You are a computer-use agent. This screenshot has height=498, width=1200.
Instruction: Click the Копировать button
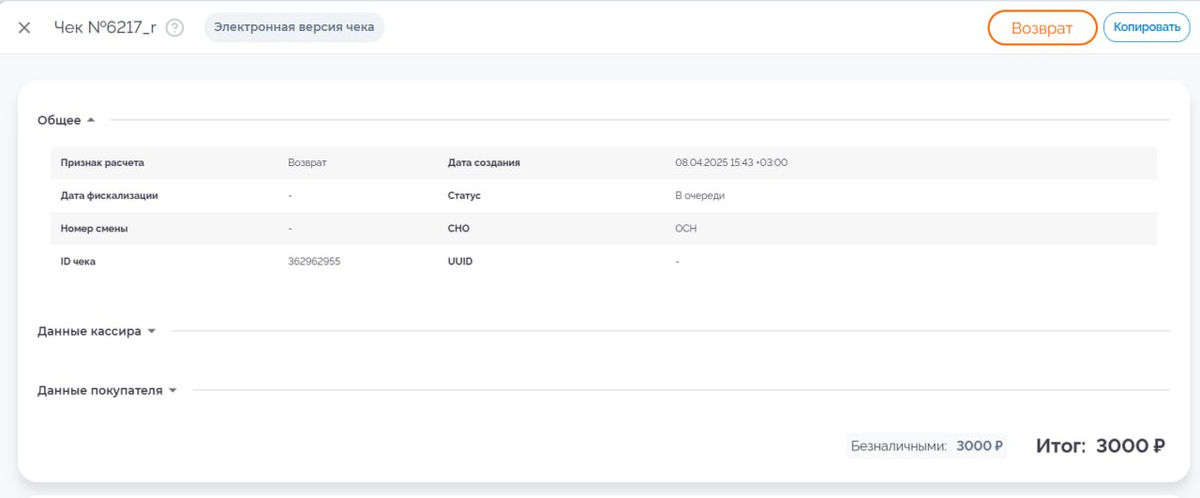click(x=1146, y=28)
